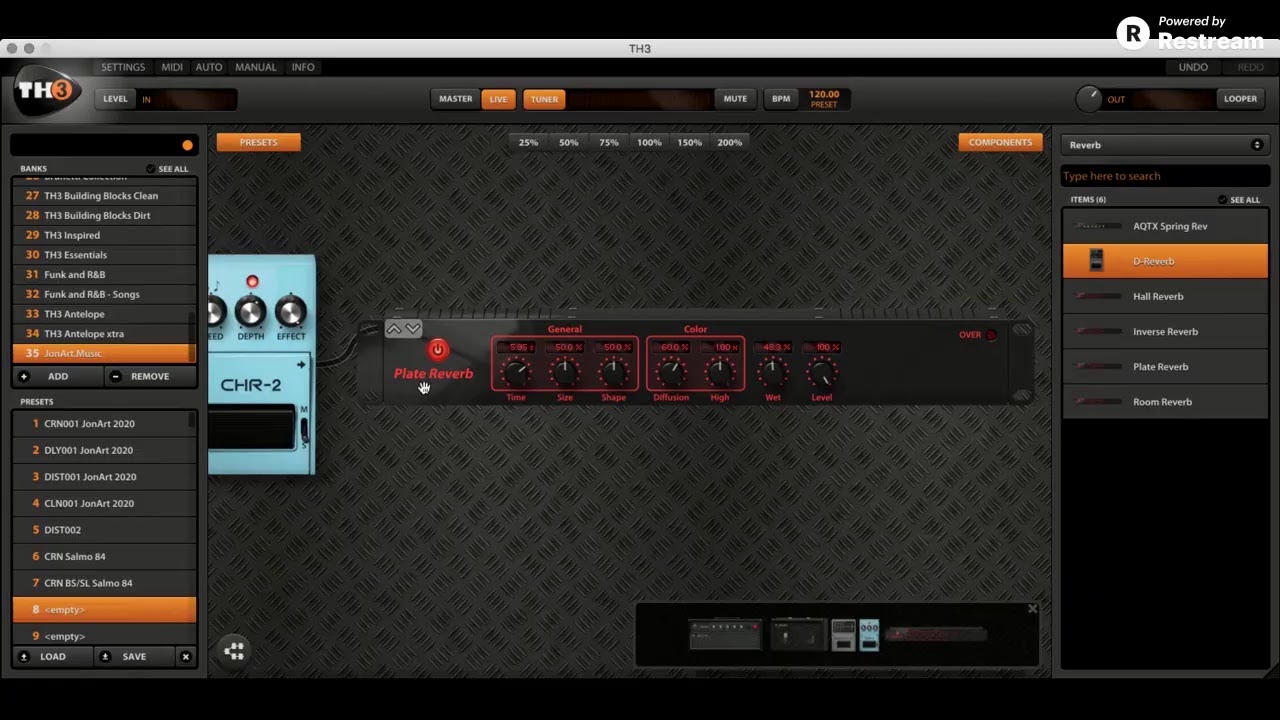Toggle the MASTER button

click(455, 99)
